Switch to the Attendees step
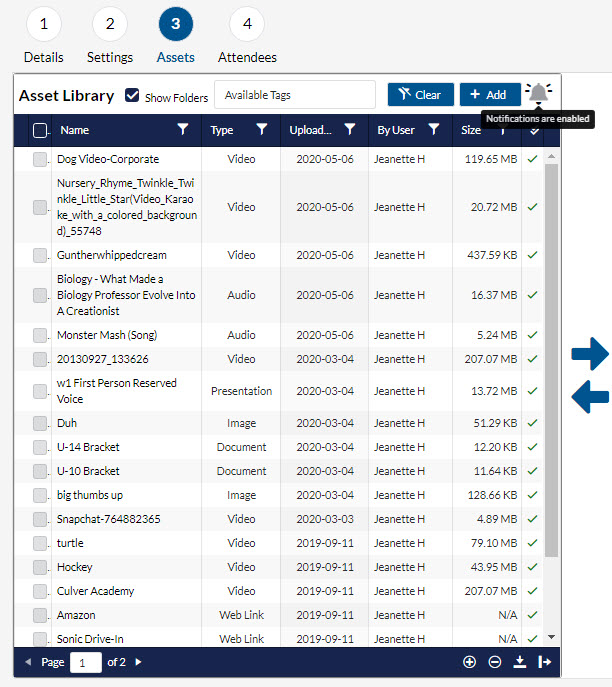 (247, 24)
